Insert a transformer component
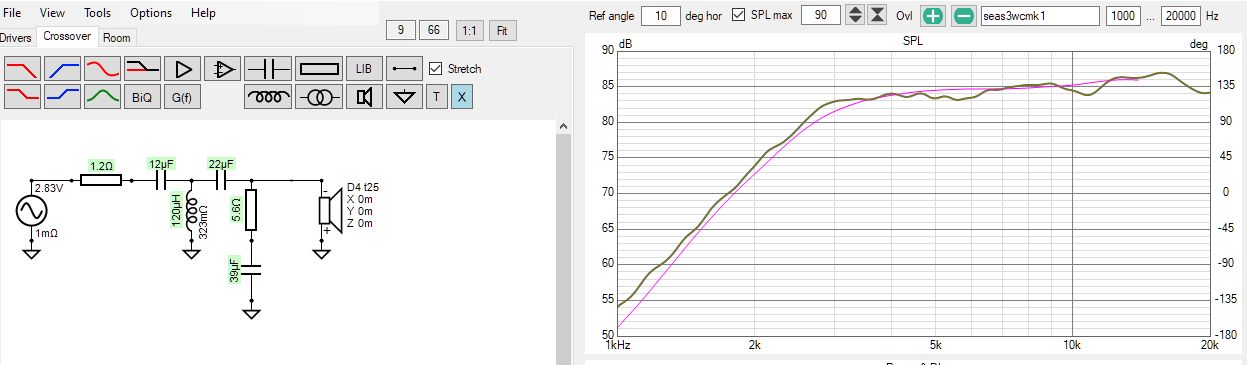Screen dimensions: 1247x365 (319, 97)
